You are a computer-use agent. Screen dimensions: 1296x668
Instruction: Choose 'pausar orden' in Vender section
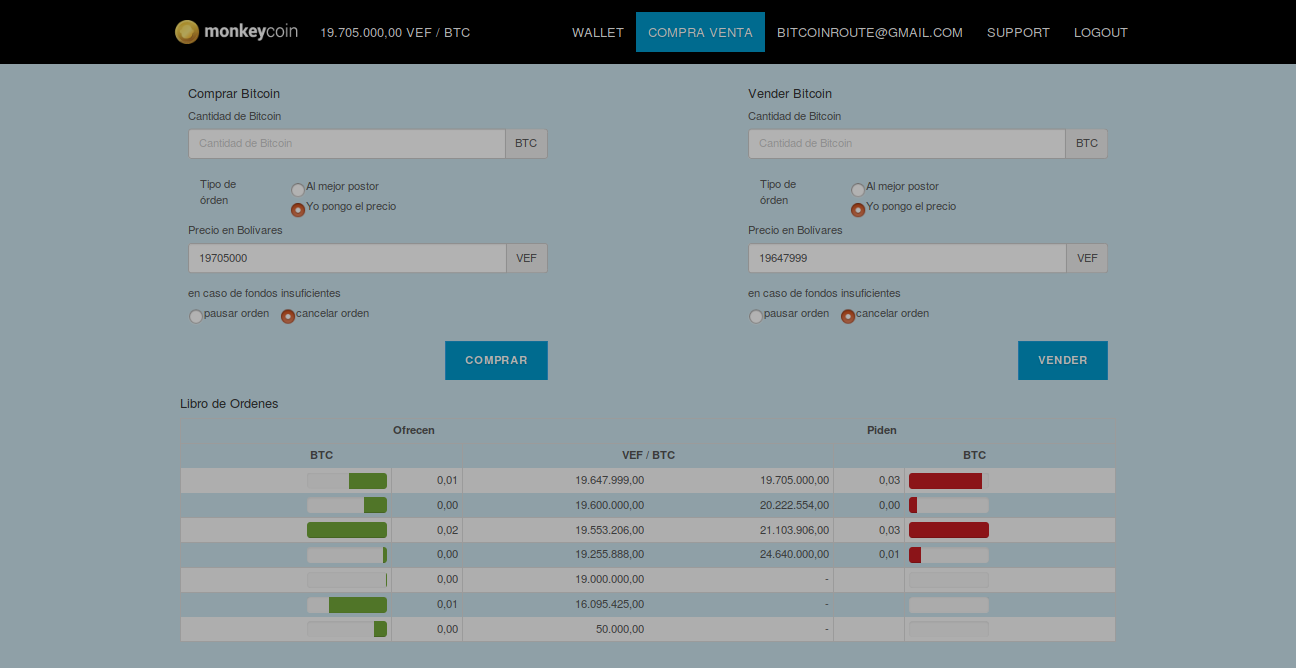[x=756, y=316]
